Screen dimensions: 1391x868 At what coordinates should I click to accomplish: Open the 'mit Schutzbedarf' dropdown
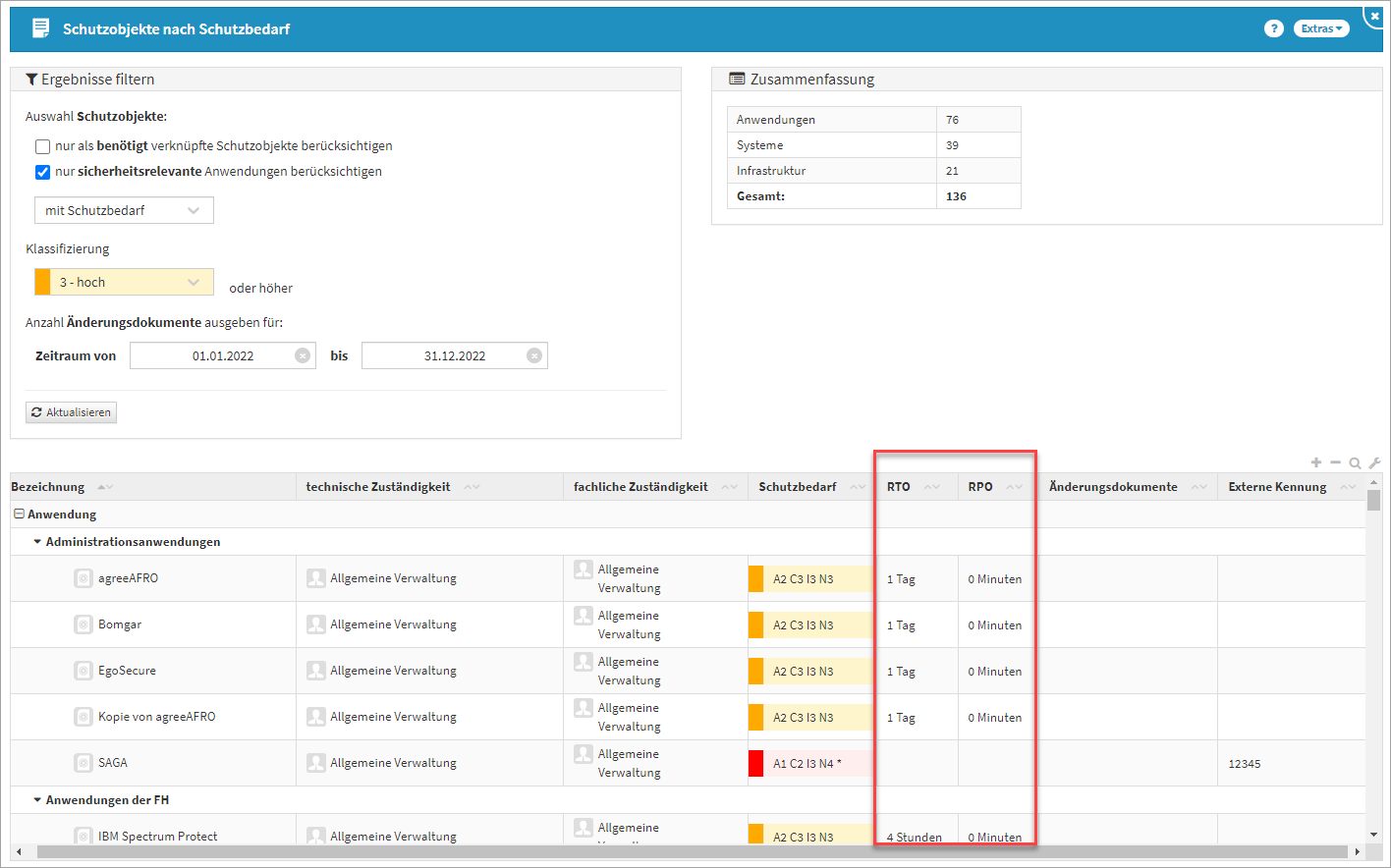coord(124,210)
